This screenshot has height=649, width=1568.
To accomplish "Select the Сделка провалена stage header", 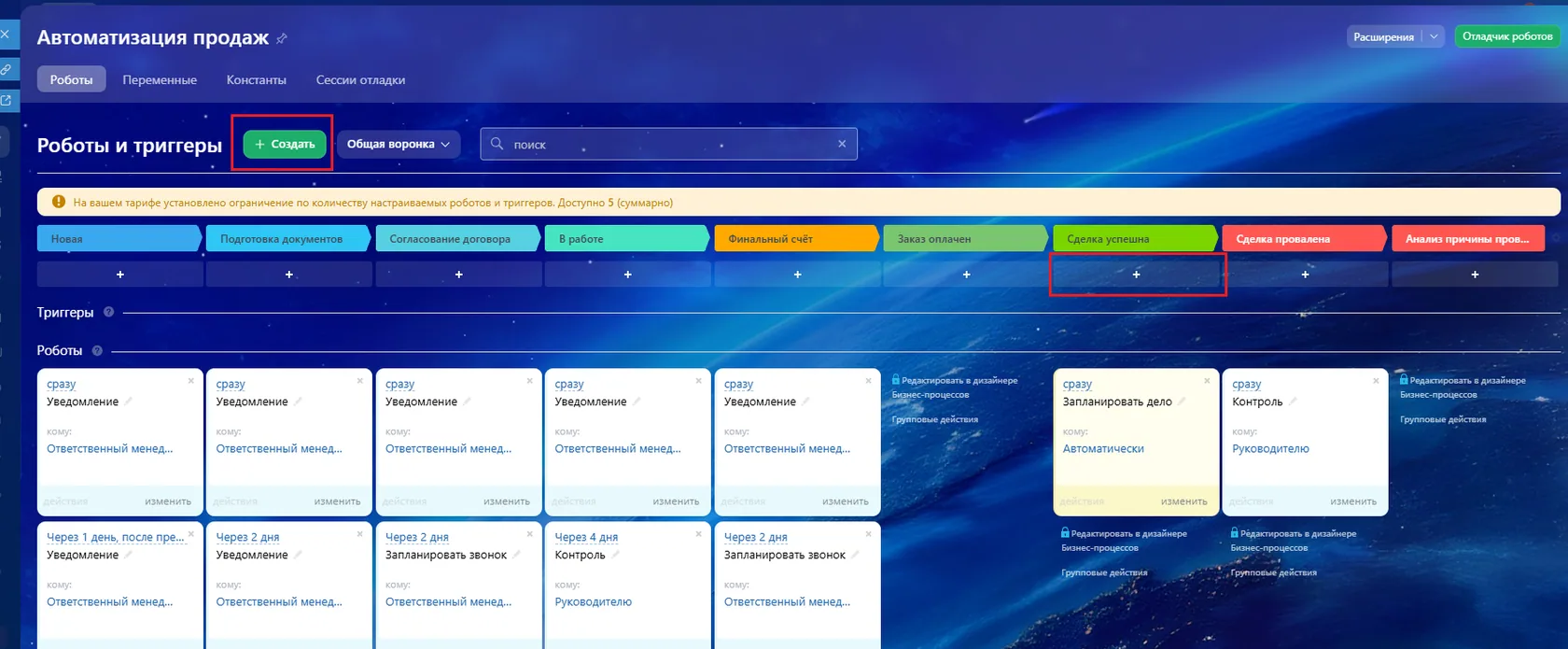I will click(1304, 239).
